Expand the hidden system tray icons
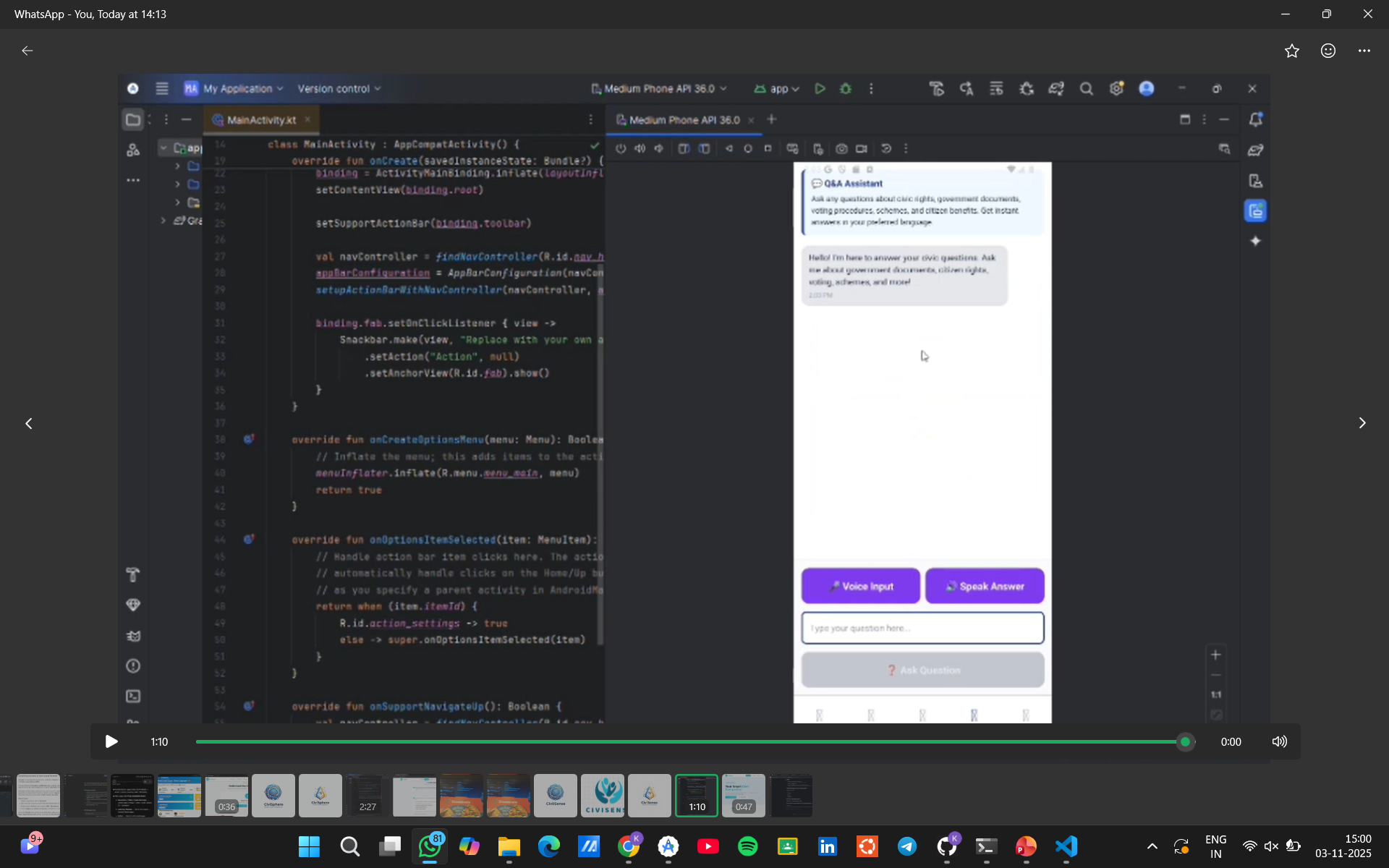1389x868 pixels. click(x=1152, y=846)
